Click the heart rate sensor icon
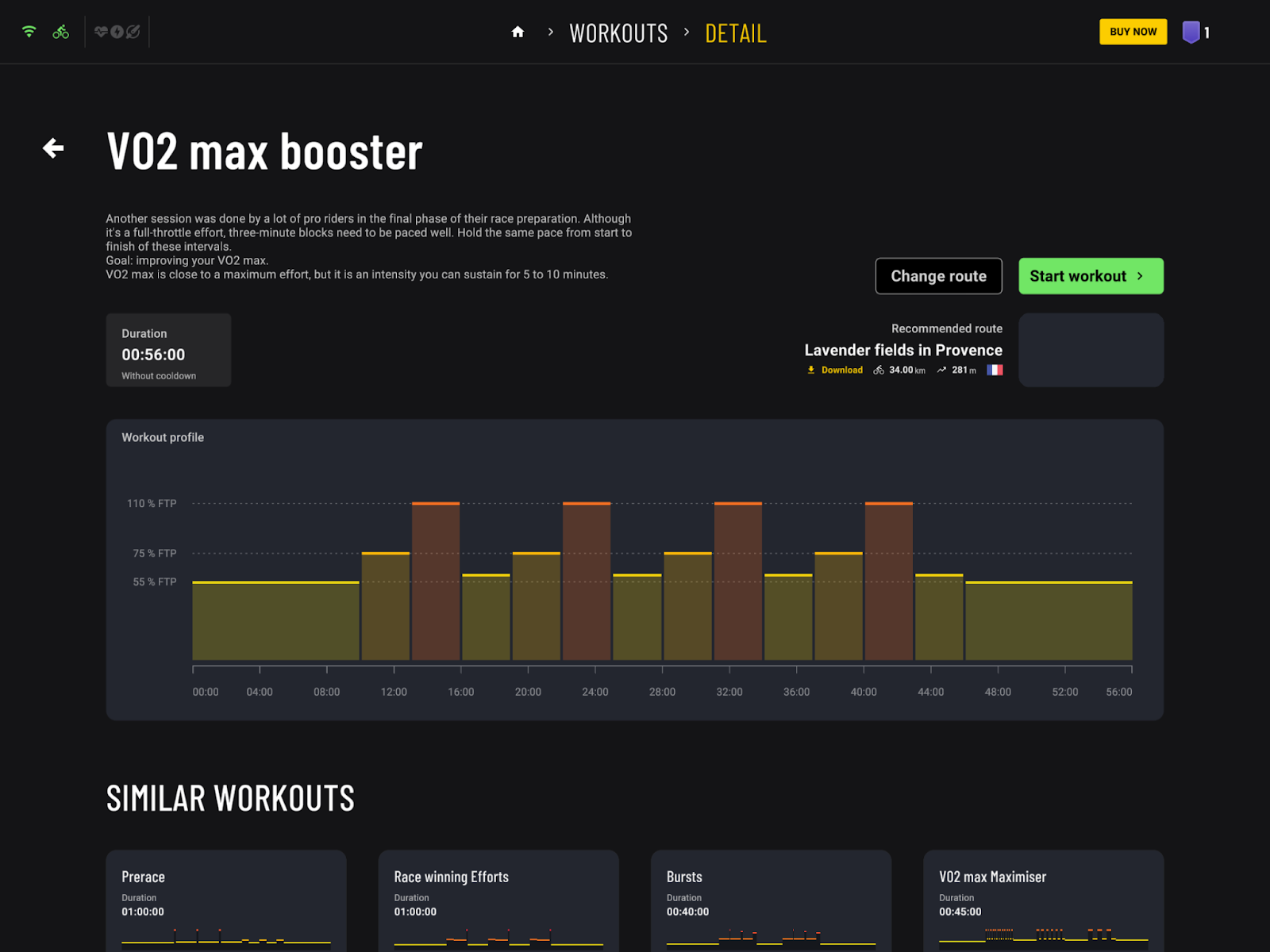Viewport: 1270px width, 952px height. point(101,32)
